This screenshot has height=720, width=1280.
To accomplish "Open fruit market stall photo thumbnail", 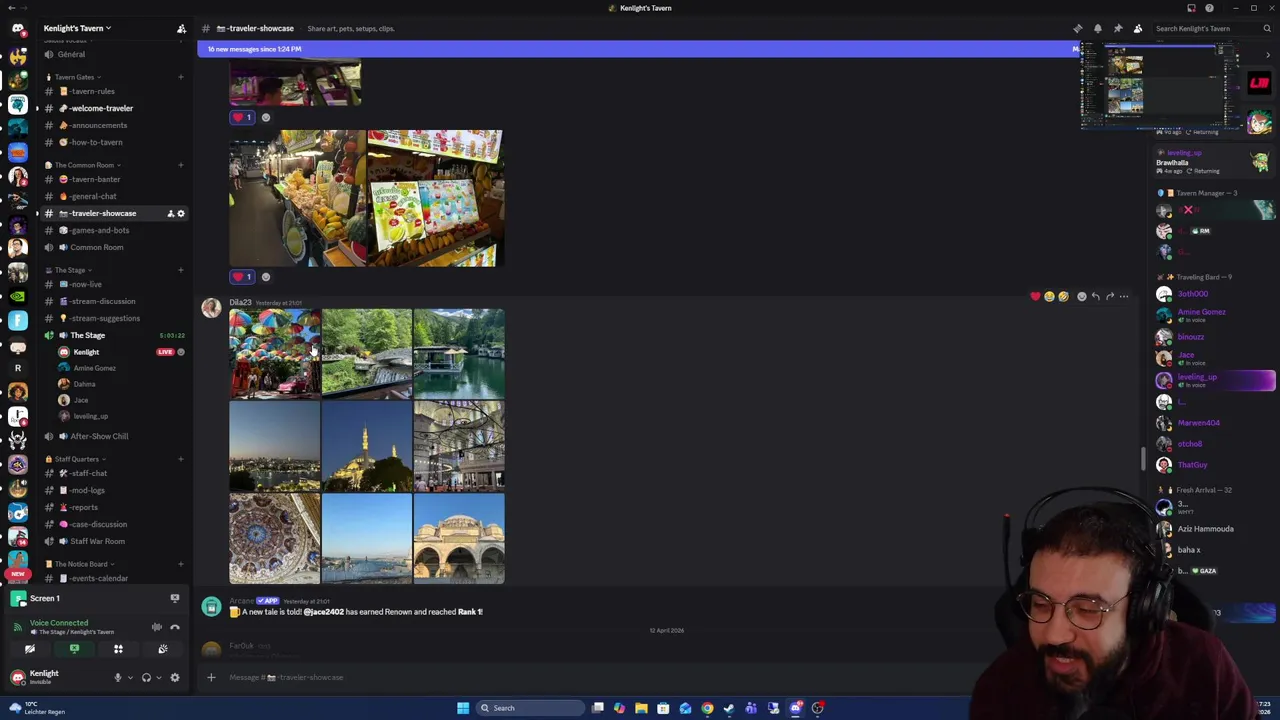I will pos(297,198).
